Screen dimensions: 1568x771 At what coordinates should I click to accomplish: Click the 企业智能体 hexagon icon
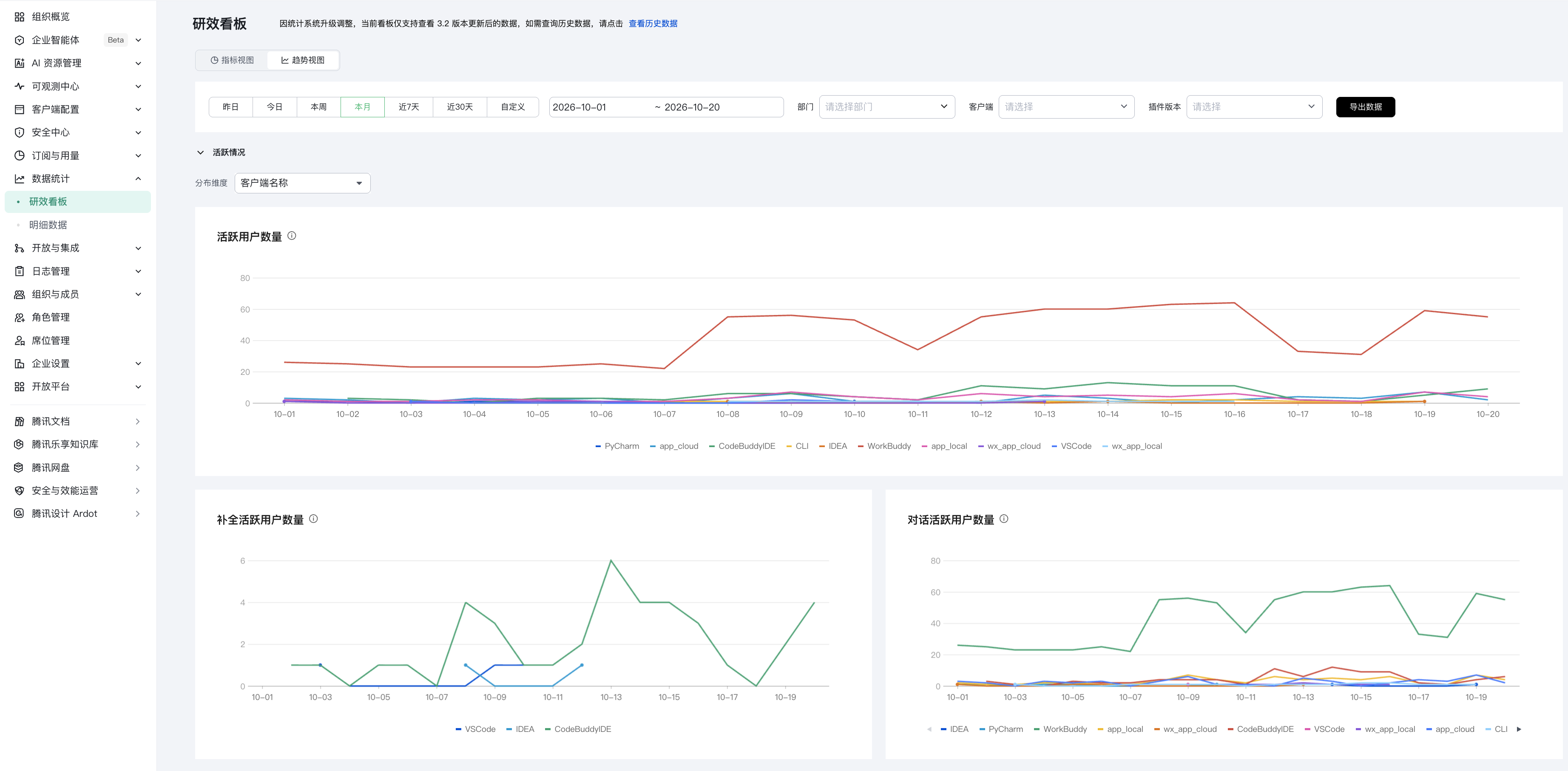pyautogui.click(x=20, y=40)
